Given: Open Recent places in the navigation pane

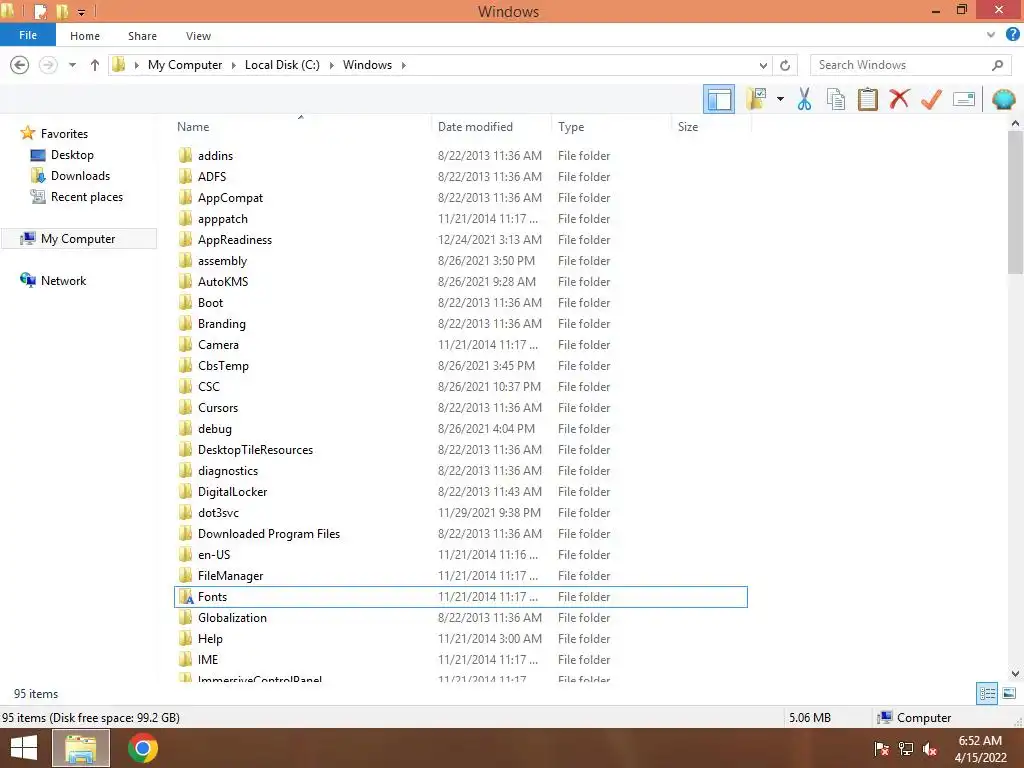Looking at the screenshot, I should [86, 197].
